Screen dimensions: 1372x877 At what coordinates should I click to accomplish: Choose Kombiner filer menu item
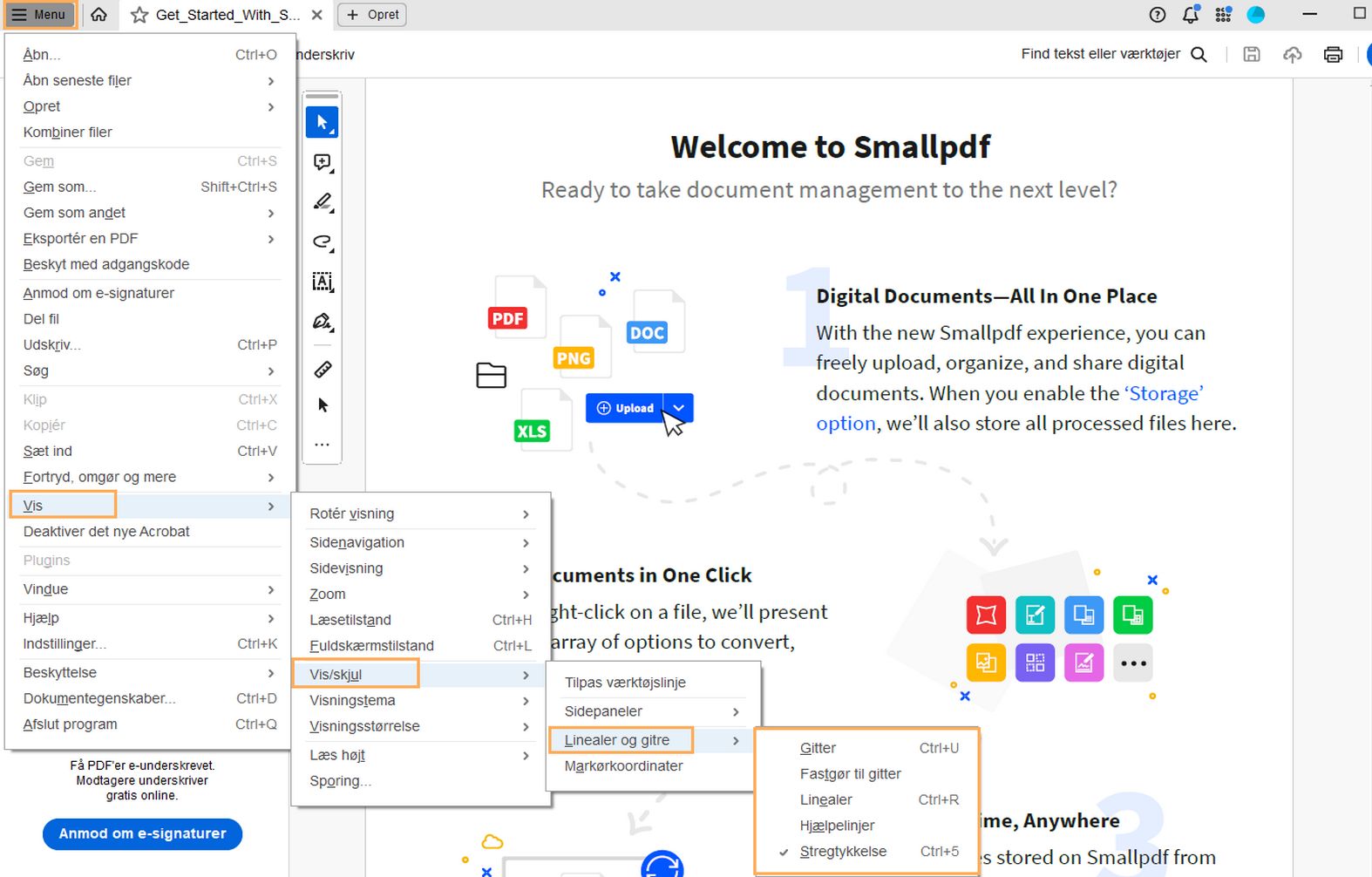149,133
